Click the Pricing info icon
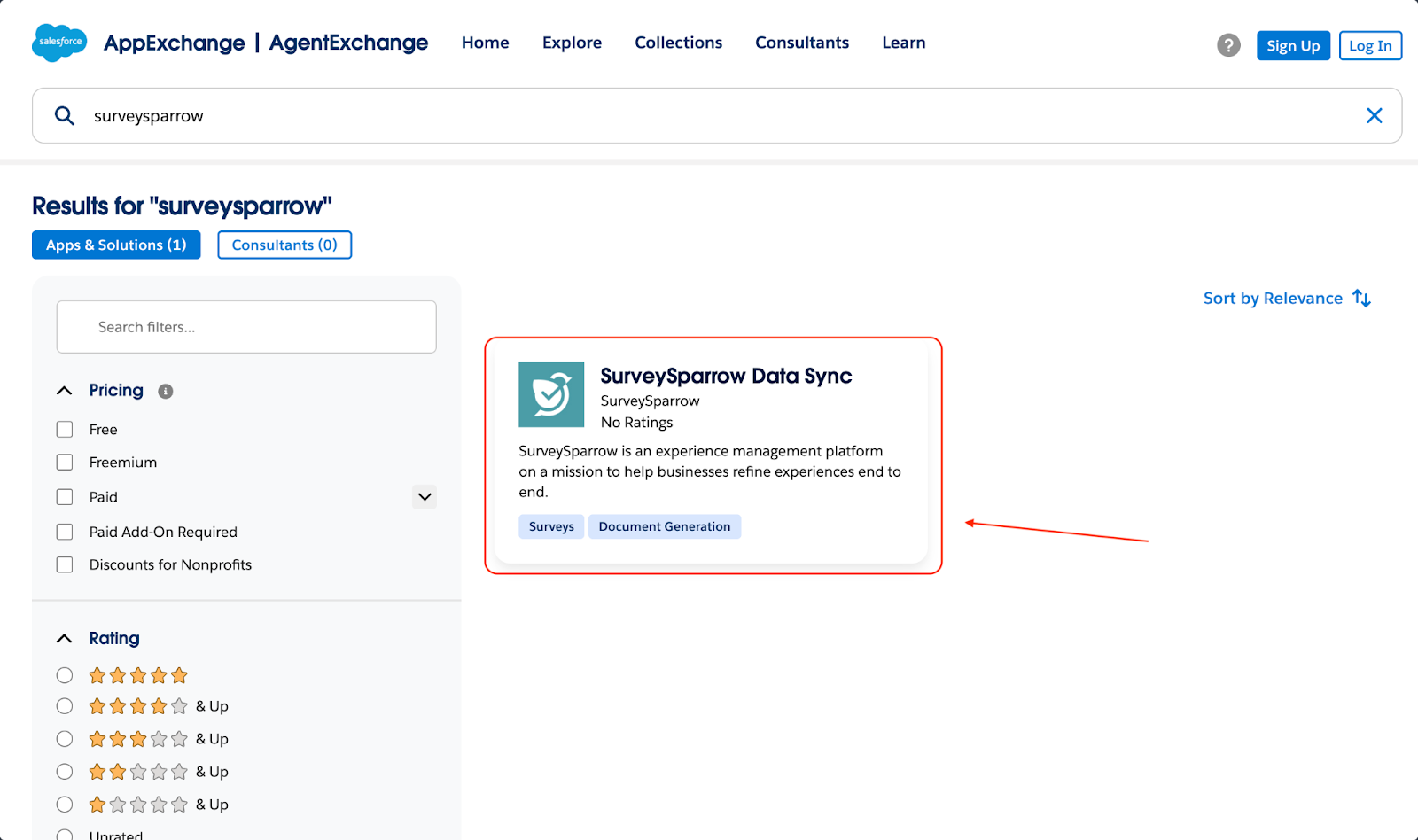 (166, 392)
